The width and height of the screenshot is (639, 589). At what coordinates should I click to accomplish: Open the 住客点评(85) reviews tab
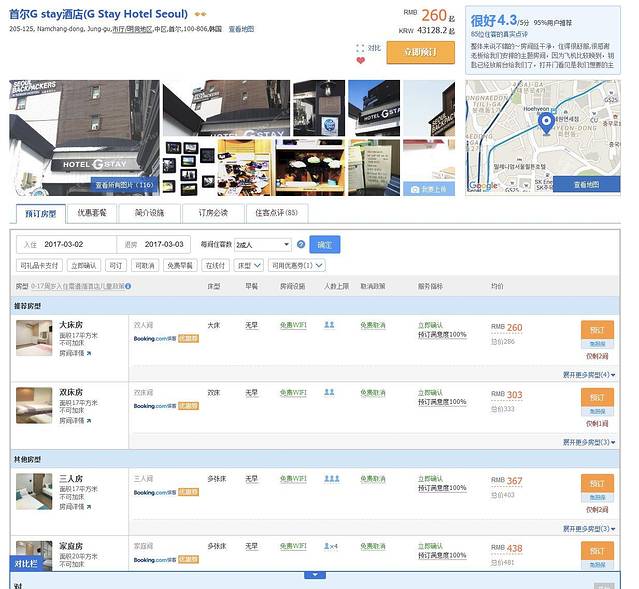pos(276,212)
